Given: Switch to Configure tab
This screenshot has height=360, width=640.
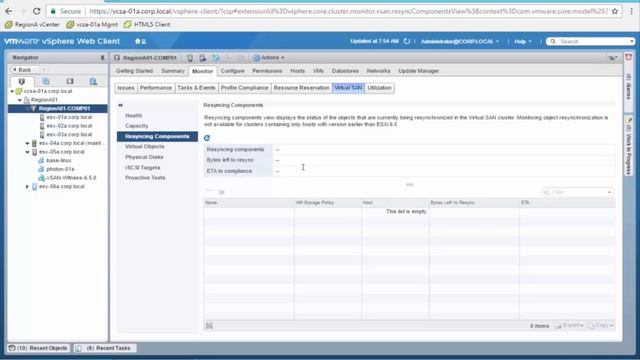Looking at the screenshot, I should pyautogui.click(x=232, y=71).
